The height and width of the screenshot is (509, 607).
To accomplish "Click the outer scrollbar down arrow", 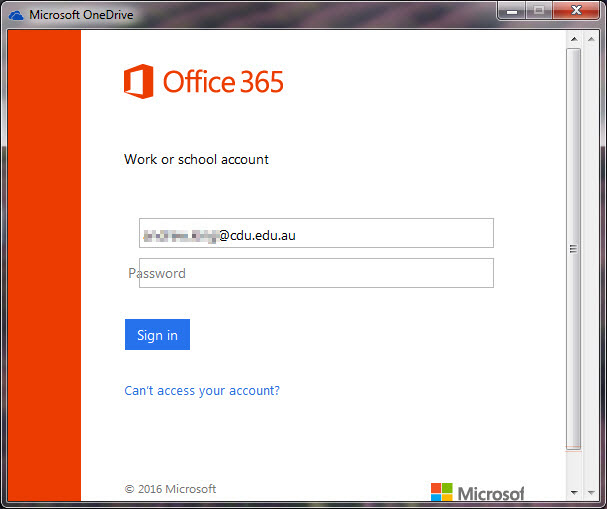I will (x=591, y=493).
